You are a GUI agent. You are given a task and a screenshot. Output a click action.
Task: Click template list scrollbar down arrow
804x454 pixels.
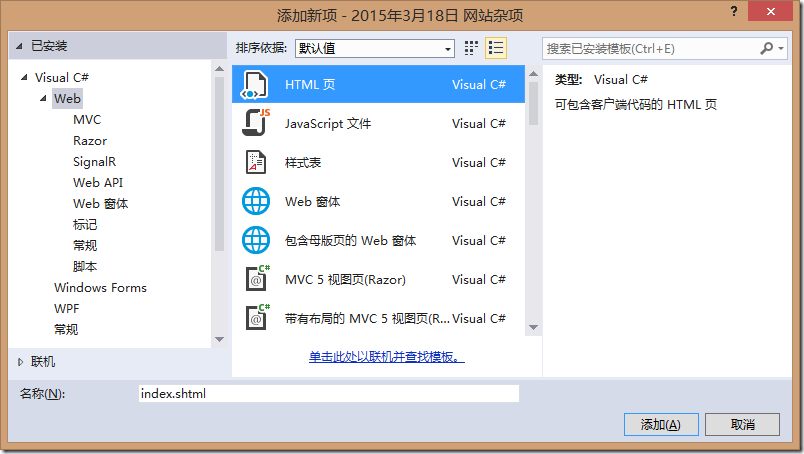tap(533, 327)
